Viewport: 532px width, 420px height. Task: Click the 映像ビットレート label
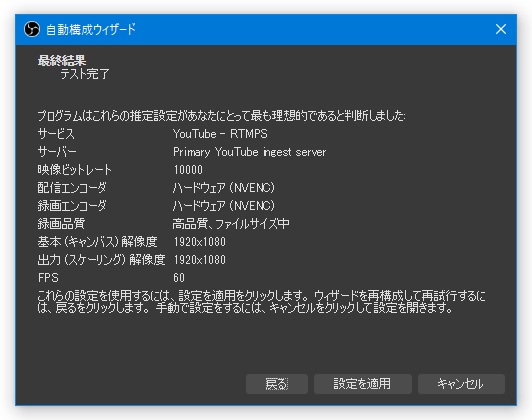[74, 170]
